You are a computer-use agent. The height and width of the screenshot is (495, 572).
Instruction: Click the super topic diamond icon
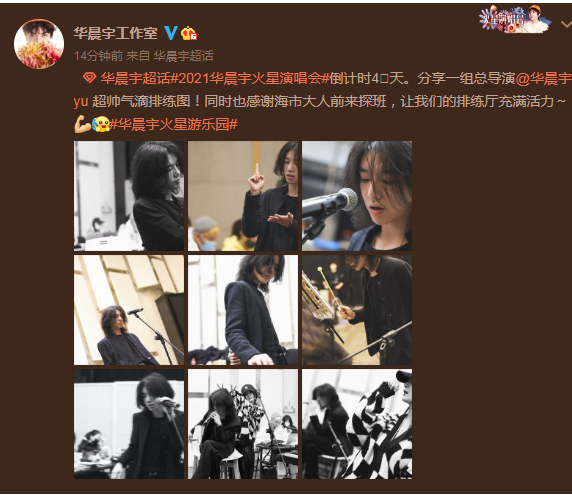tap(89, 78)
